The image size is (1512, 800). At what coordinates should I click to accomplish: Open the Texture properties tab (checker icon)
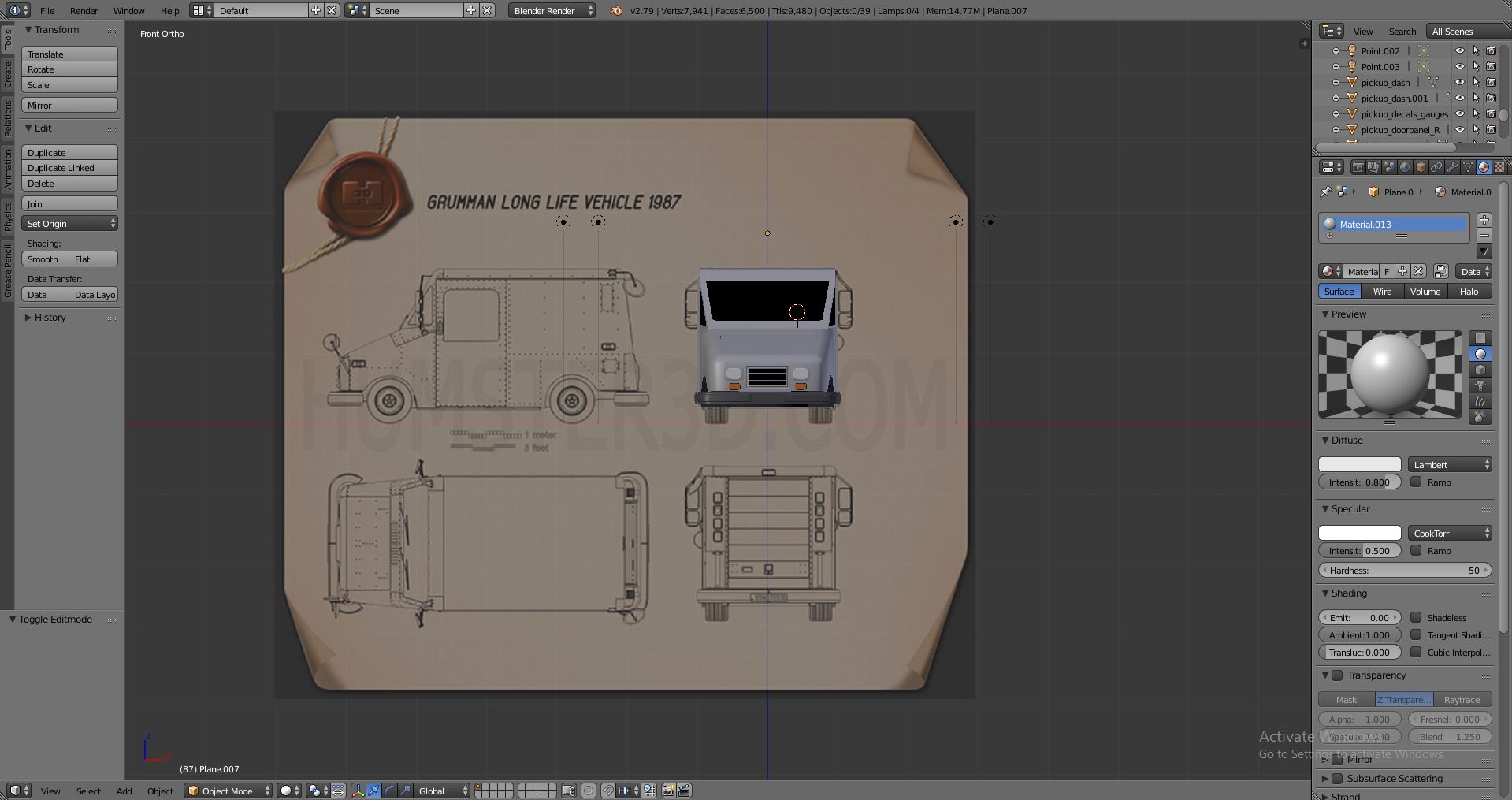(1499, 167)
